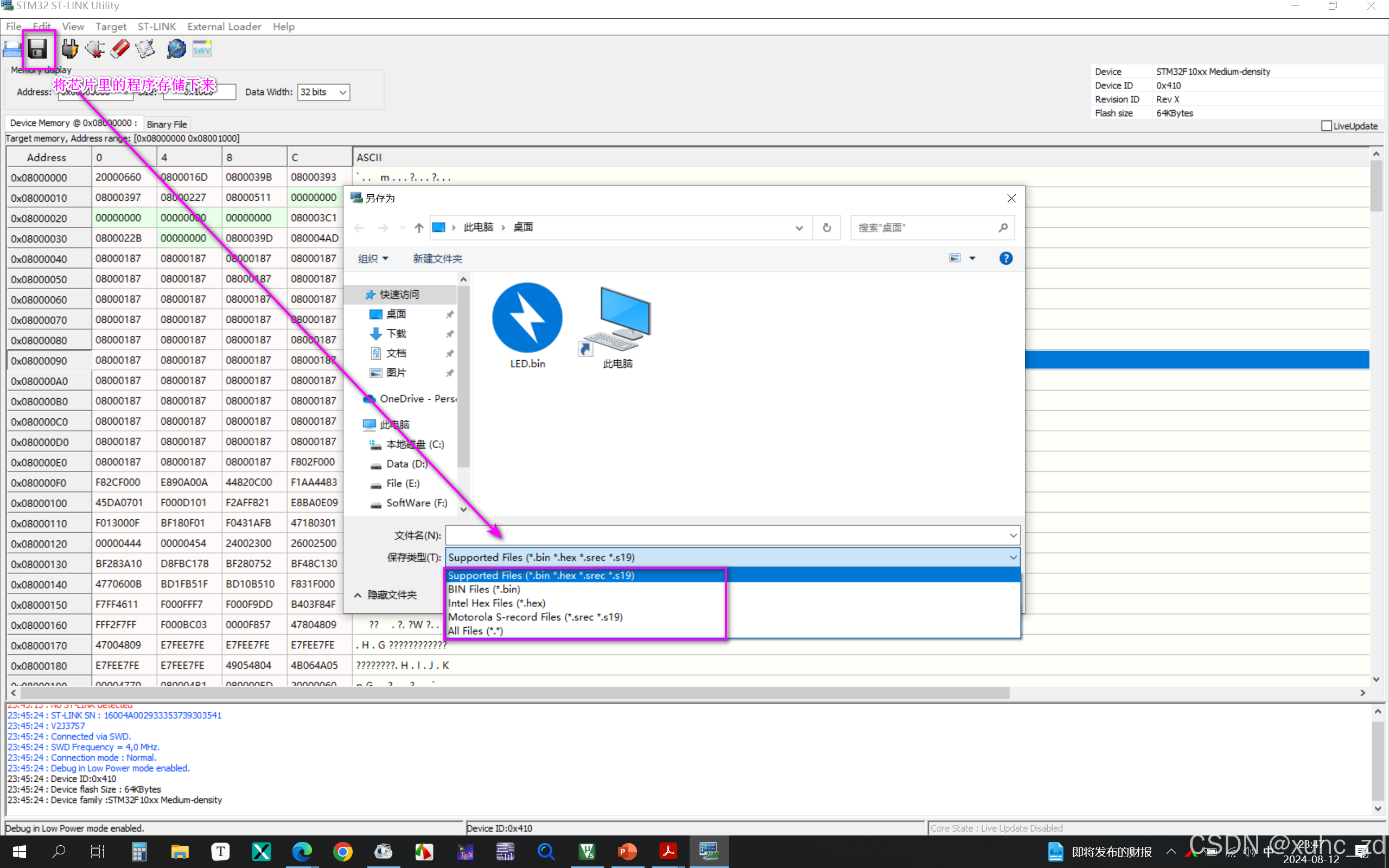This screenshot has height=868, width=1389.
Task: Open the SWV serial wire viewer icon
Action: 201,49
